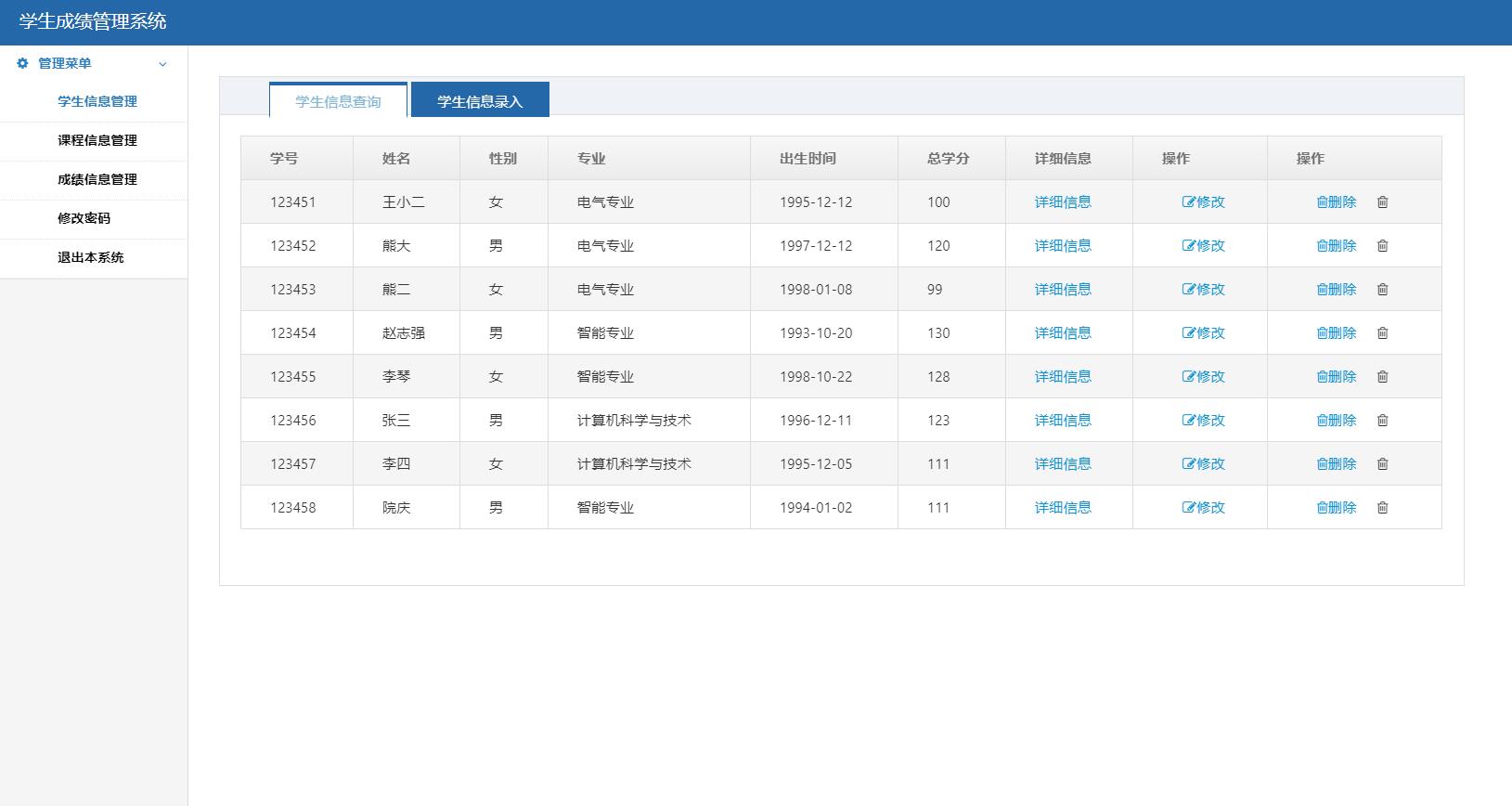The width and height of the screenshot is (1512, 806).
Task: Open 成绩信息管理 in sidebar
Action: (97, 179)
